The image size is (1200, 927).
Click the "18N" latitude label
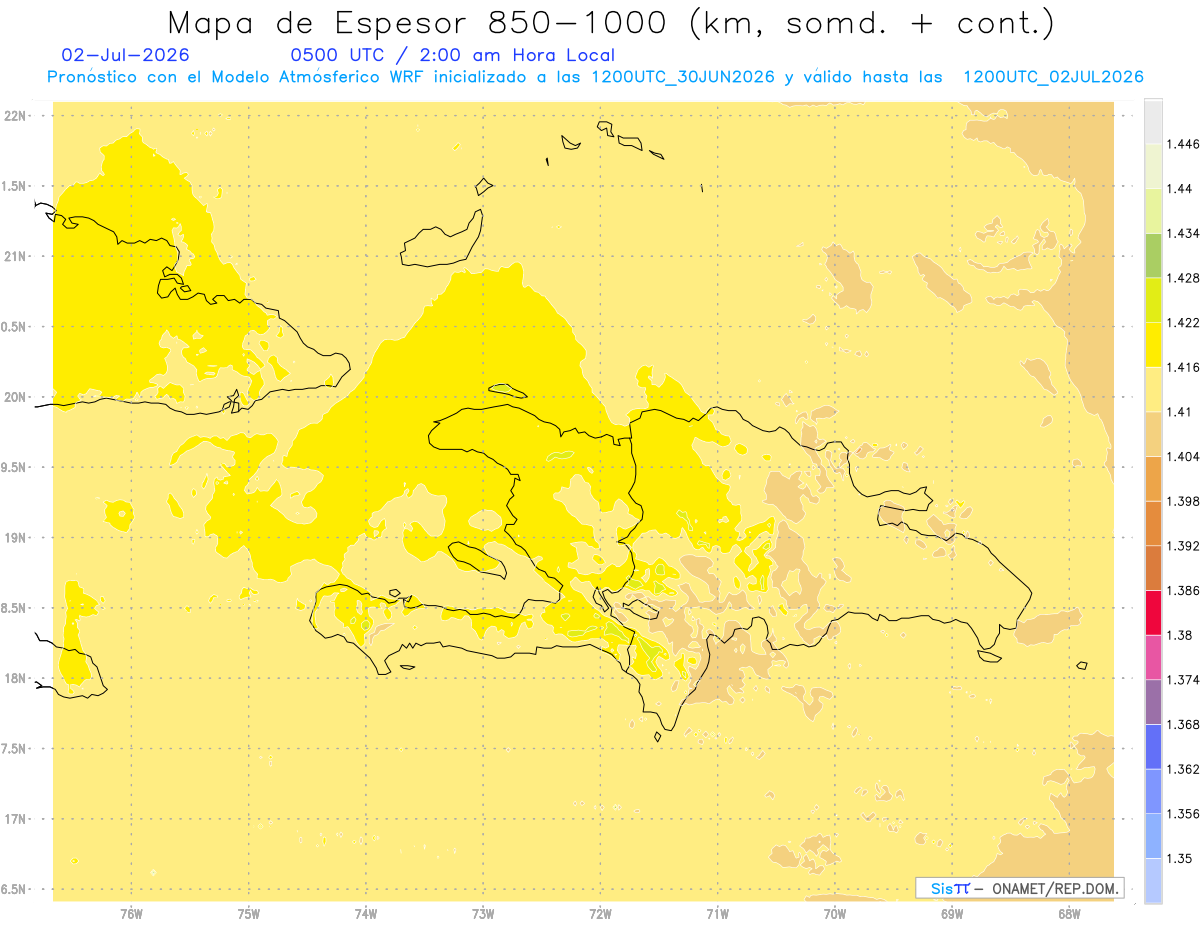(x=16, y=678)
